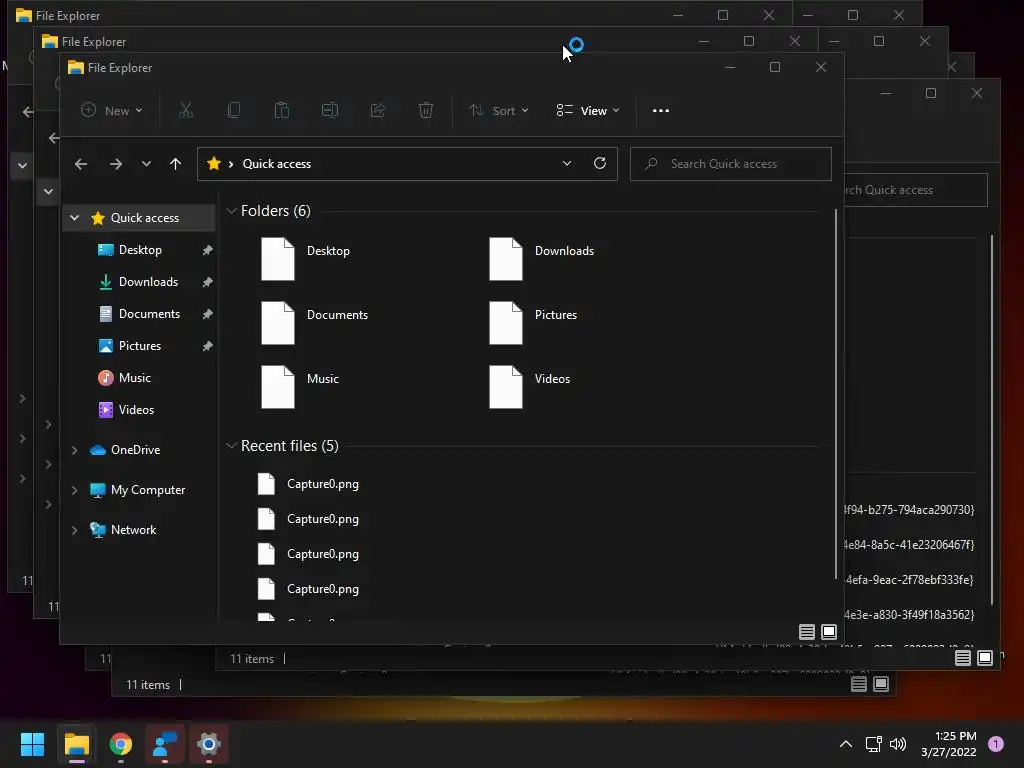Open the See more three-dots menu

coord(661,110)
